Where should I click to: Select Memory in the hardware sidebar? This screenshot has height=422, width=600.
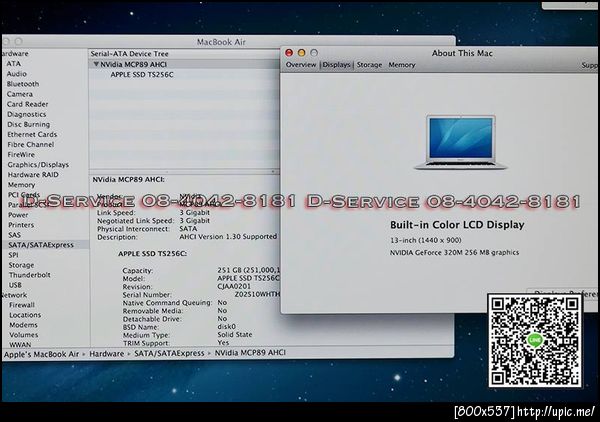pos(21,185)
